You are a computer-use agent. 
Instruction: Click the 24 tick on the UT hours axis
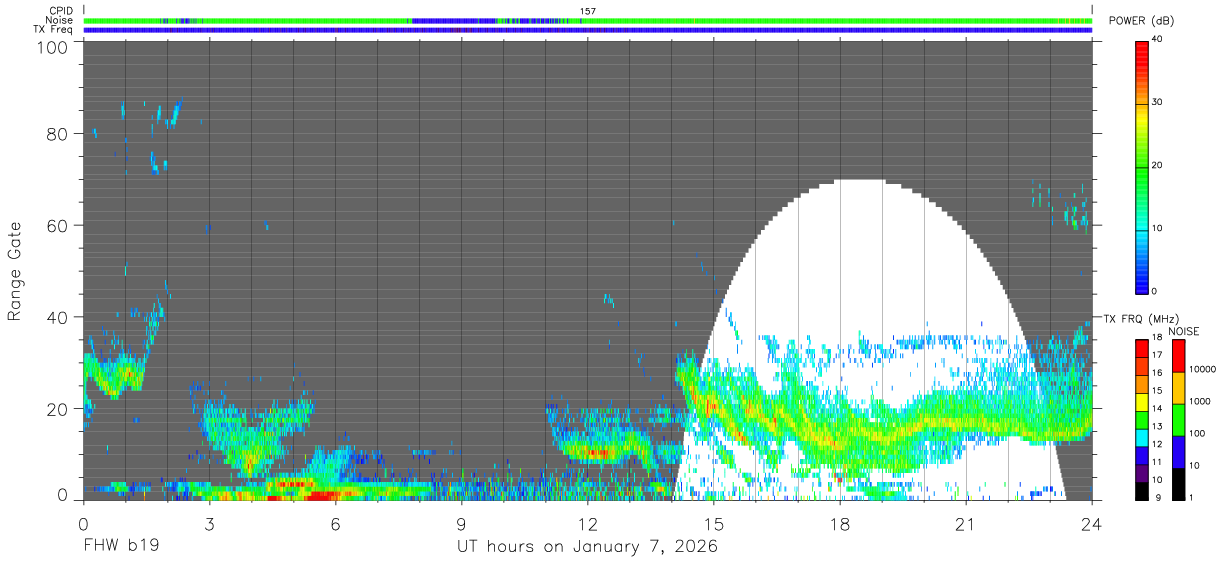pyautogui.click(x=1092, y=523)
